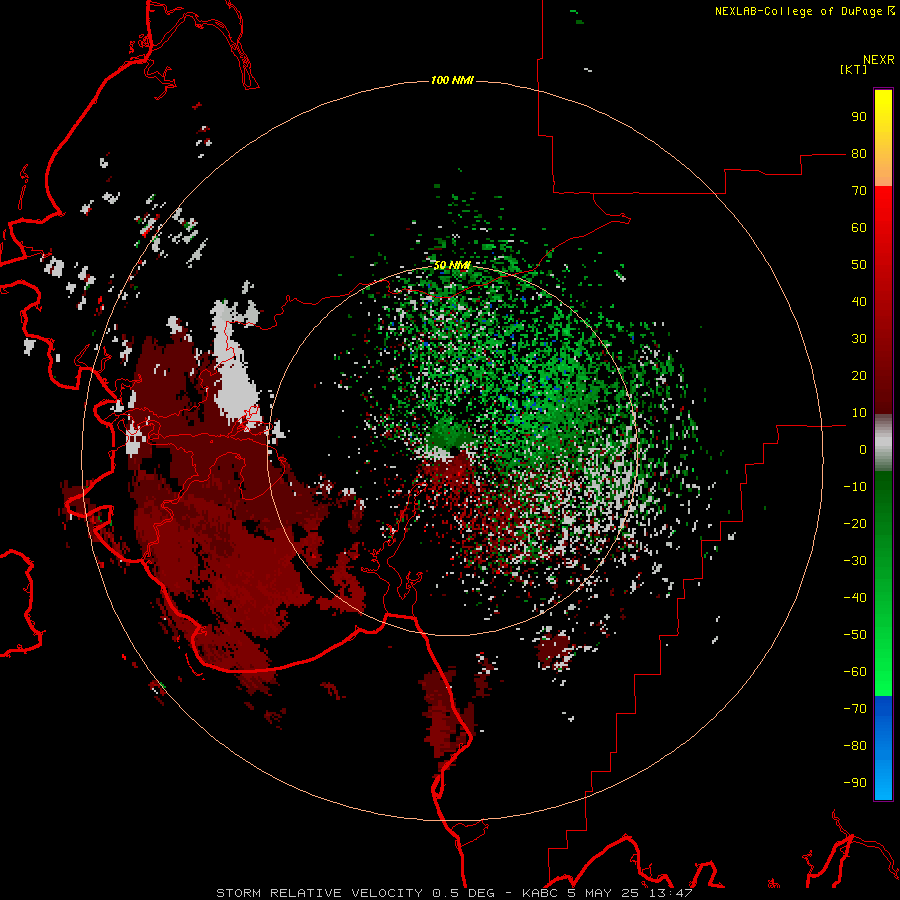This screenshot has width=900, height=900.
Task: Click the positive 50 value on the velocity scale
Action: pos(859,265)
